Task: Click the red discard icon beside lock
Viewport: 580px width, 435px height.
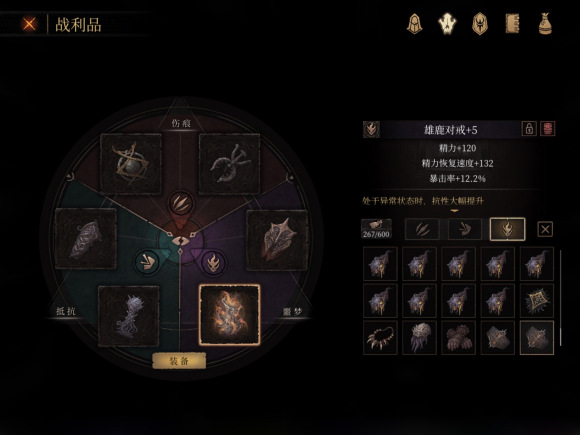Action: (548, 129)
